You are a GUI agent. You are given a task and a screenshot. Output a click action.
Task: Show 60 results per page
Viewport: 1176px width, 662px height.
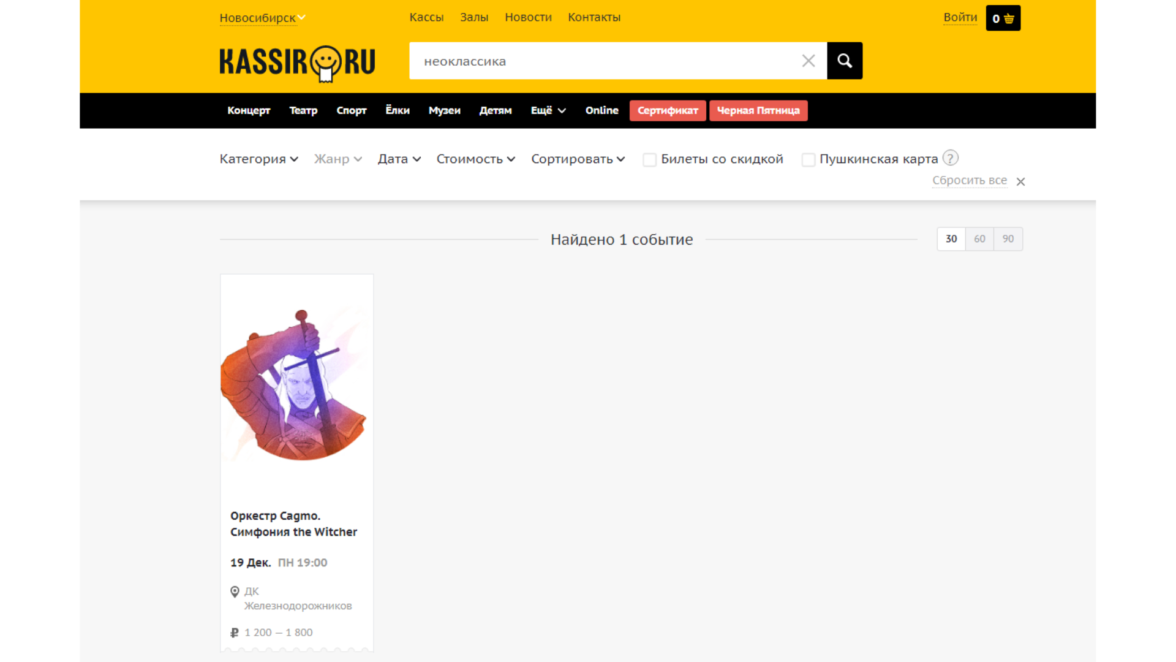(x=980, y=239)
